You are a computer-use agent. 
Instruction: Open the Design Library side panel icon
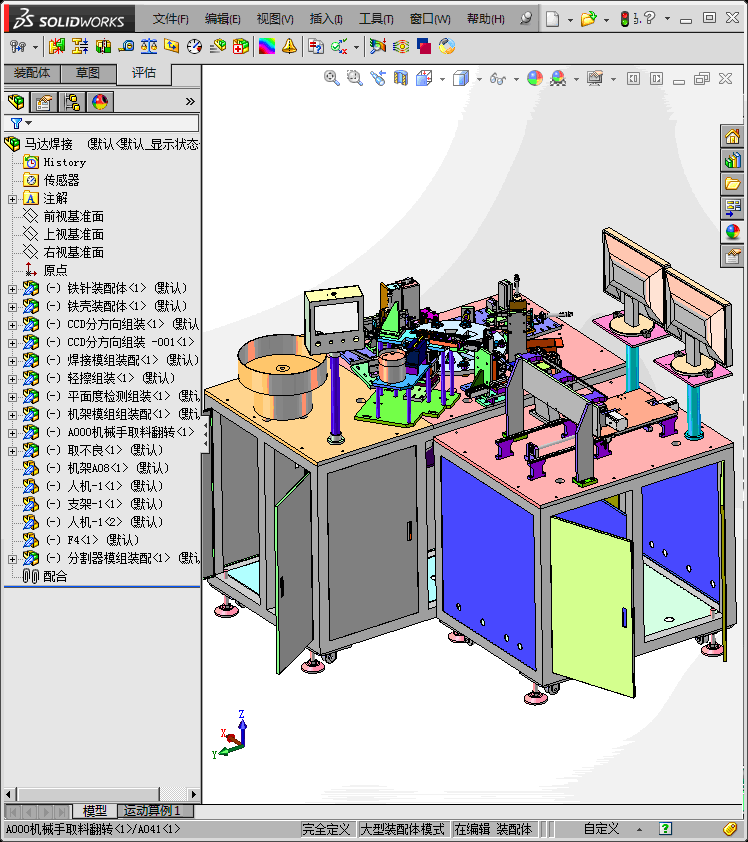(x=732, y=160)
